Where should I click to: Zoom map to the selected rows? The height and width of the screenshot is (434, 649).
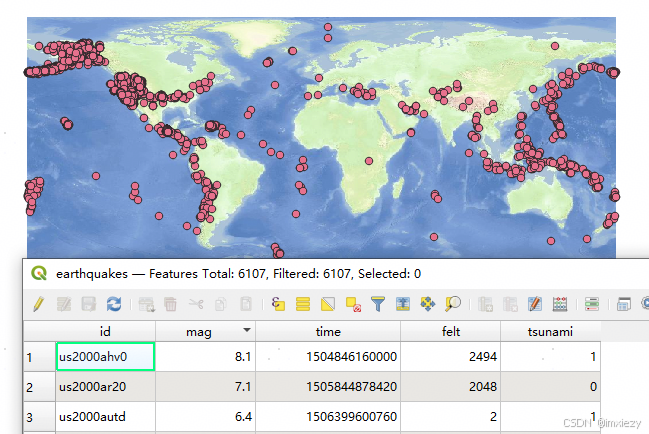(x=453, y=304)
